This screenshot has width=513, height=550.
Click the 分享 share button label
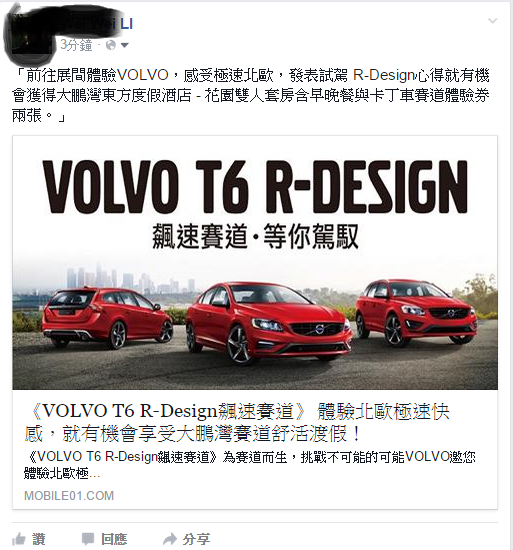pos(196,539)
